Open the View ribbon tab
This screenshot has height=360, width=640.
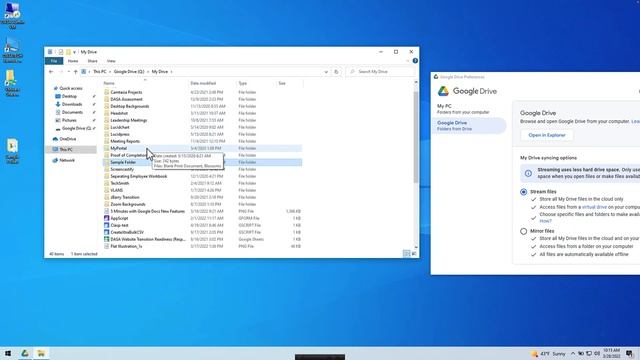[x=111, y=61]
